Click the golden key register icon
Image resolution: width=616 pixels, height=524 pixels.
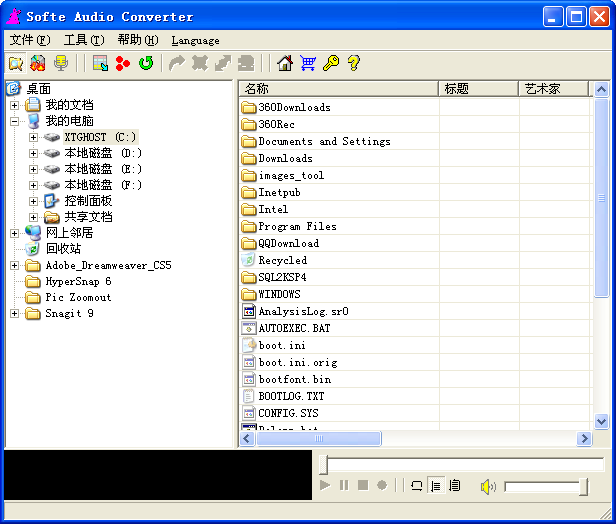point(330,63)
